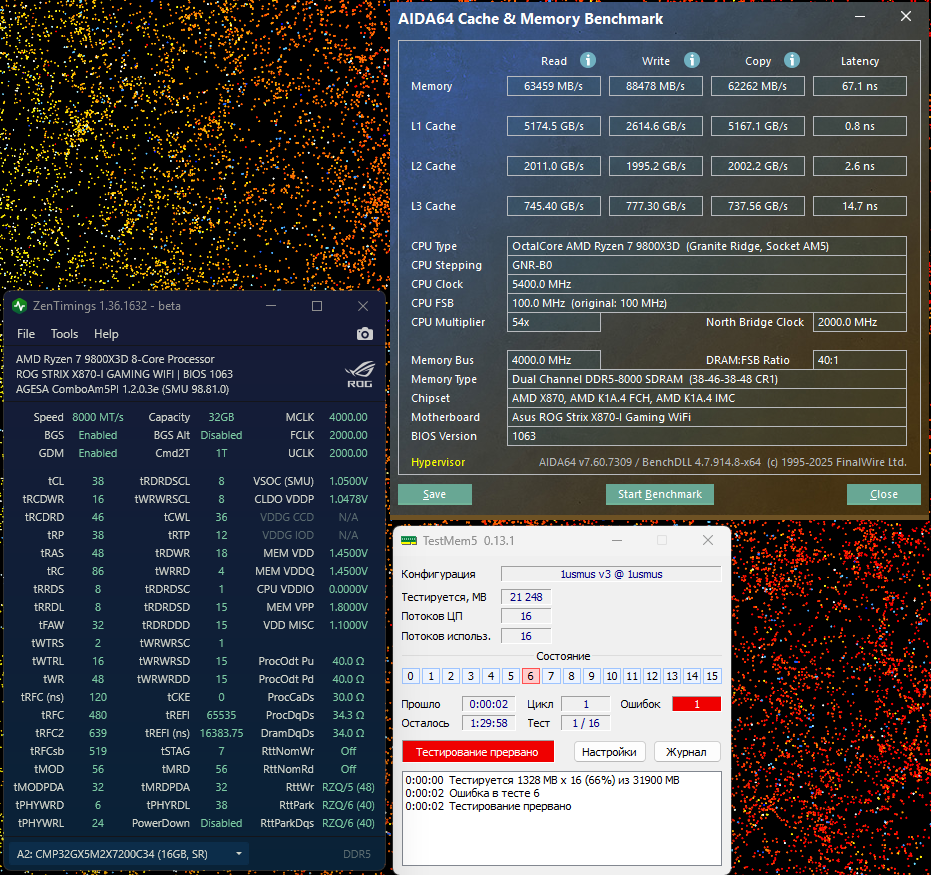The image size is (931, 875).
Task: Open the Help menu in ZenTimings
Action: (x=106, y=334)
